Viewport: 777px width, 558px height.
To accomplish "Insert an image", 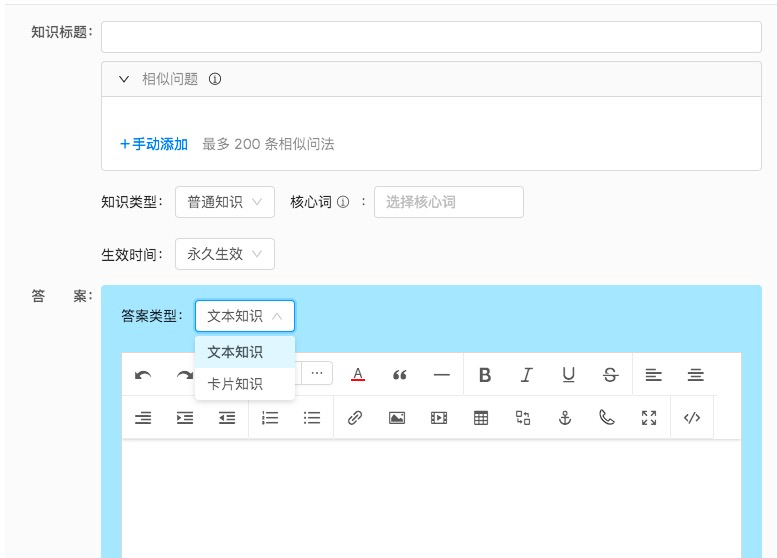I will [397, 418].
